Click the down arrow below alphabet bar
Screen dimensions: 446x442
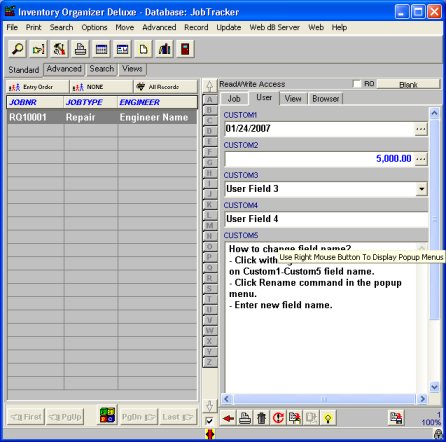(x=209, y=406)
